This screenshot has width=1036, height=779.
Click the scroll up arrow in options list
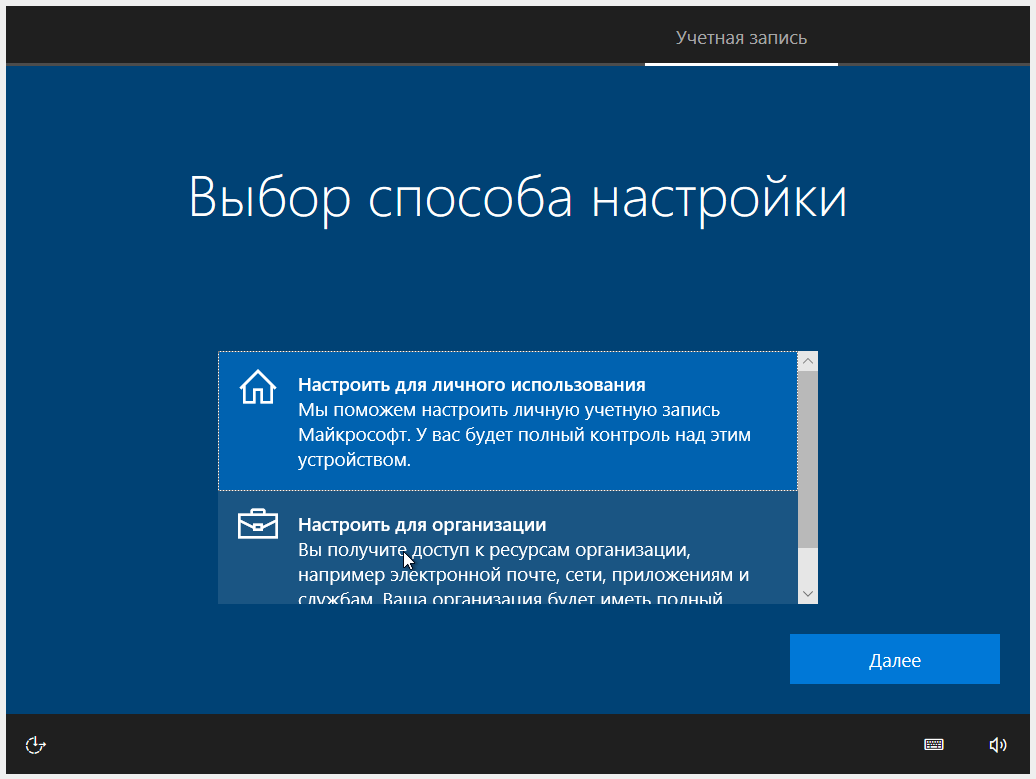coord(808,361)
